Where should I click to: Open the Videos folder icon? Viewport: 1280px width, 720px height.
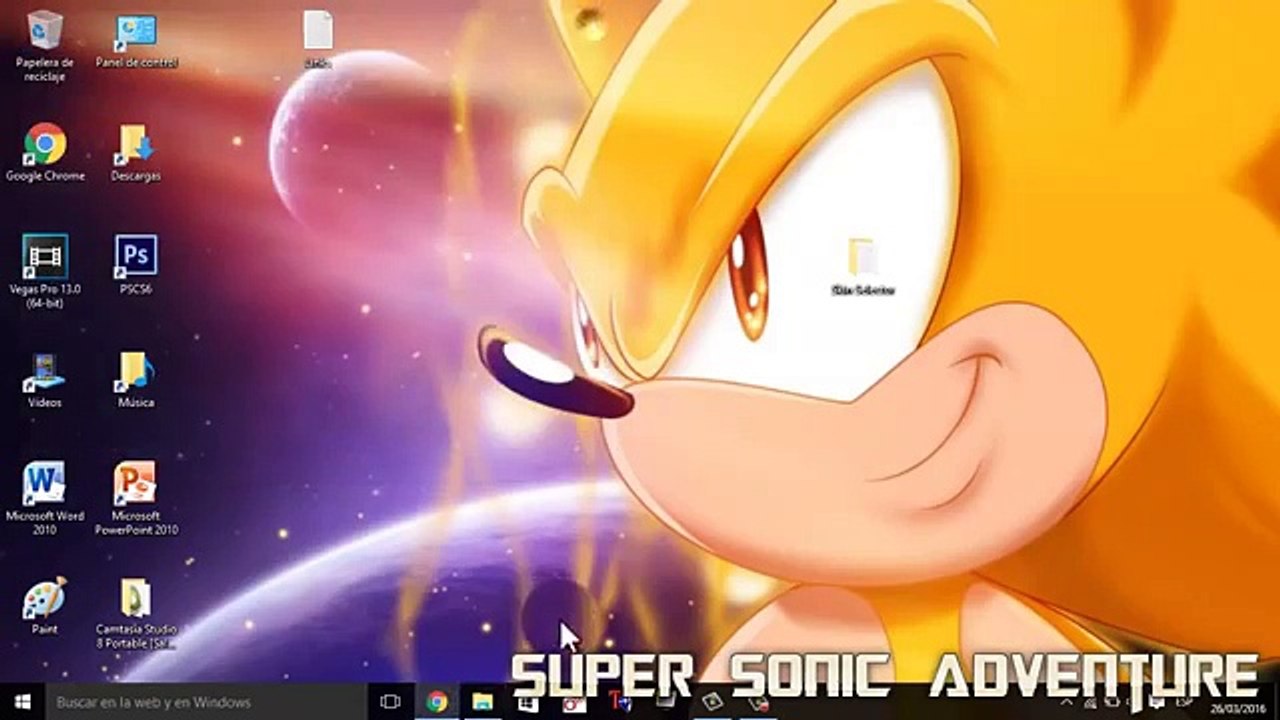(45, 379)
